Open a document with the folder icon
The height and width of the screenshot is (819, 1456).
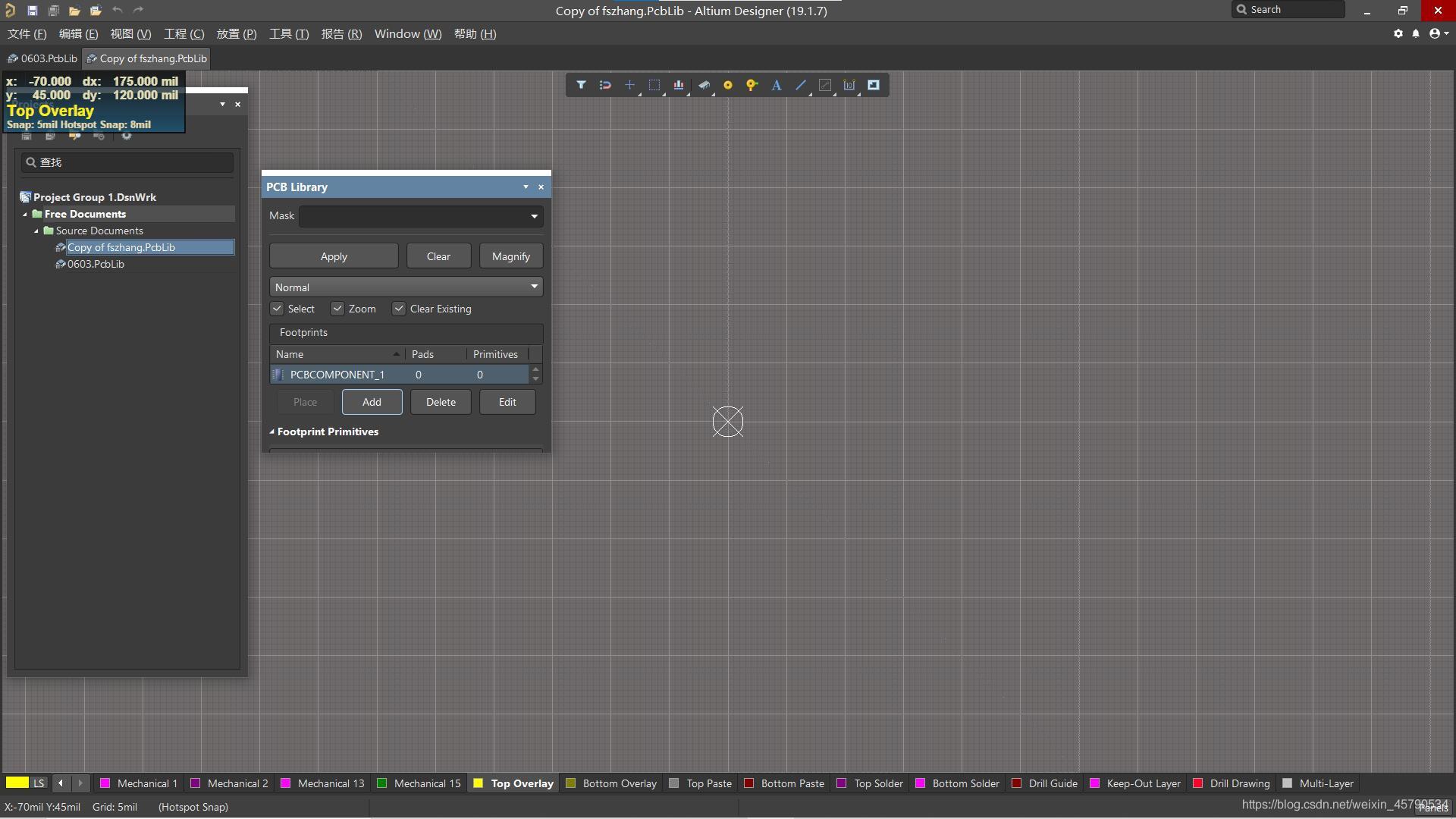pyautogui.click(x=74, y=11)
